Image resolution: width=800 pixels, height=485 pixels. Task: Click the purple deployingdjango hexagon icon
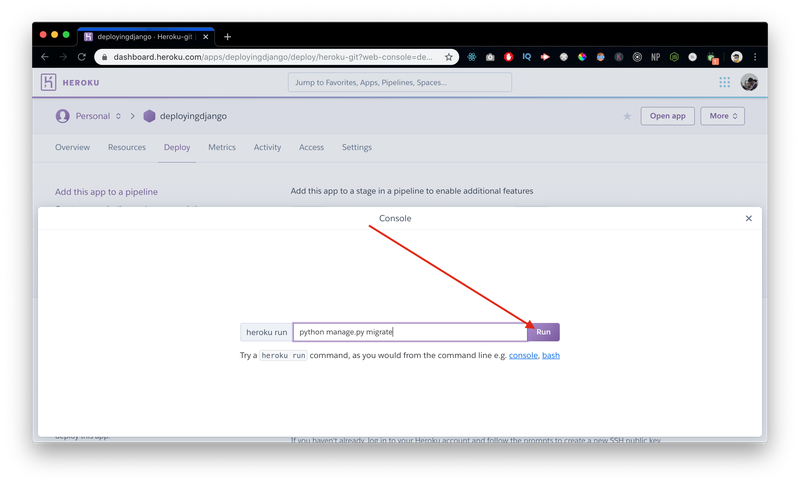149,116
